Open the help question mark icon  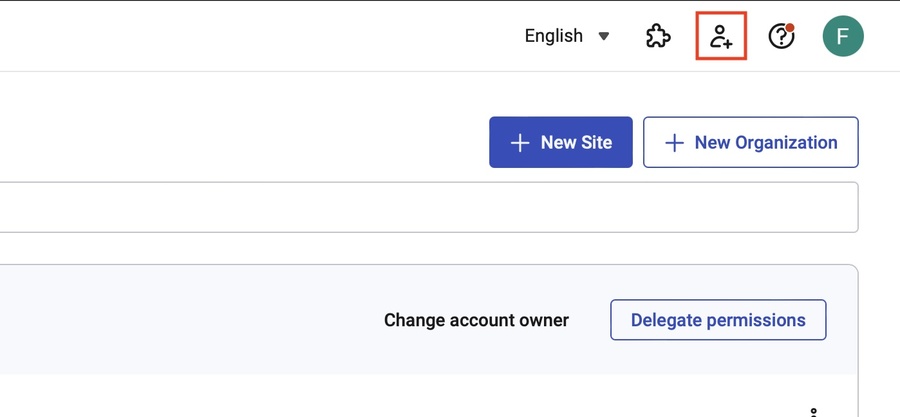coord(780,37)
